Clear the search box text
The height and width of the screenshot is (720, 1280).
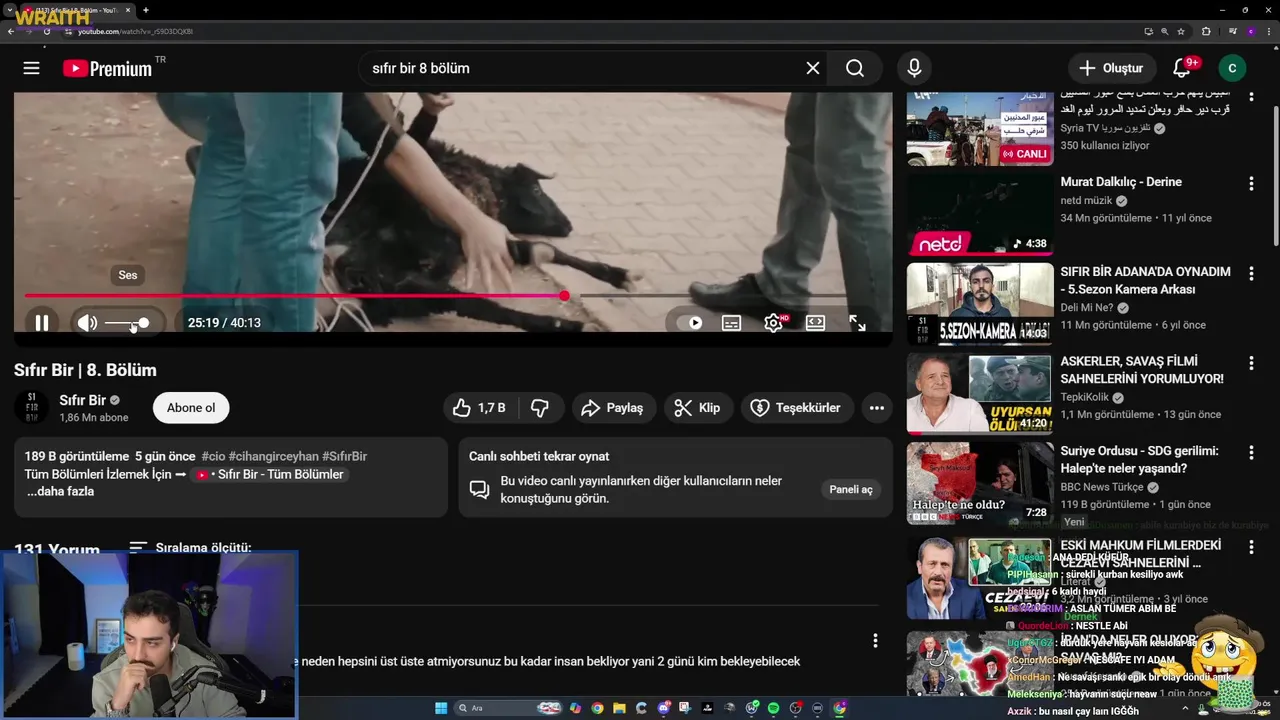813,68
